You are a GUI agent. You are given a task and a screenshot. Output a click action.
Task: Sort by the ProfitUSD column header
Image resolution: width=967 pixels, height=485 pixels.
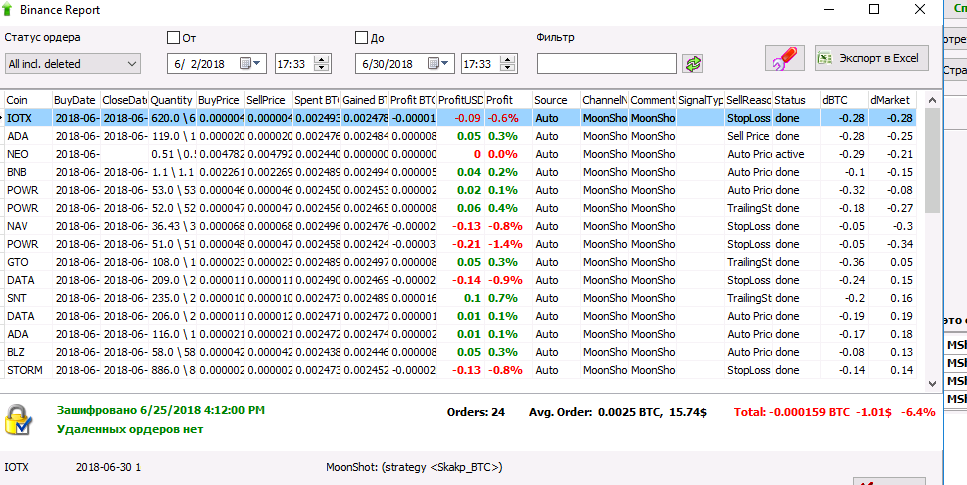[x=460, y=100]
